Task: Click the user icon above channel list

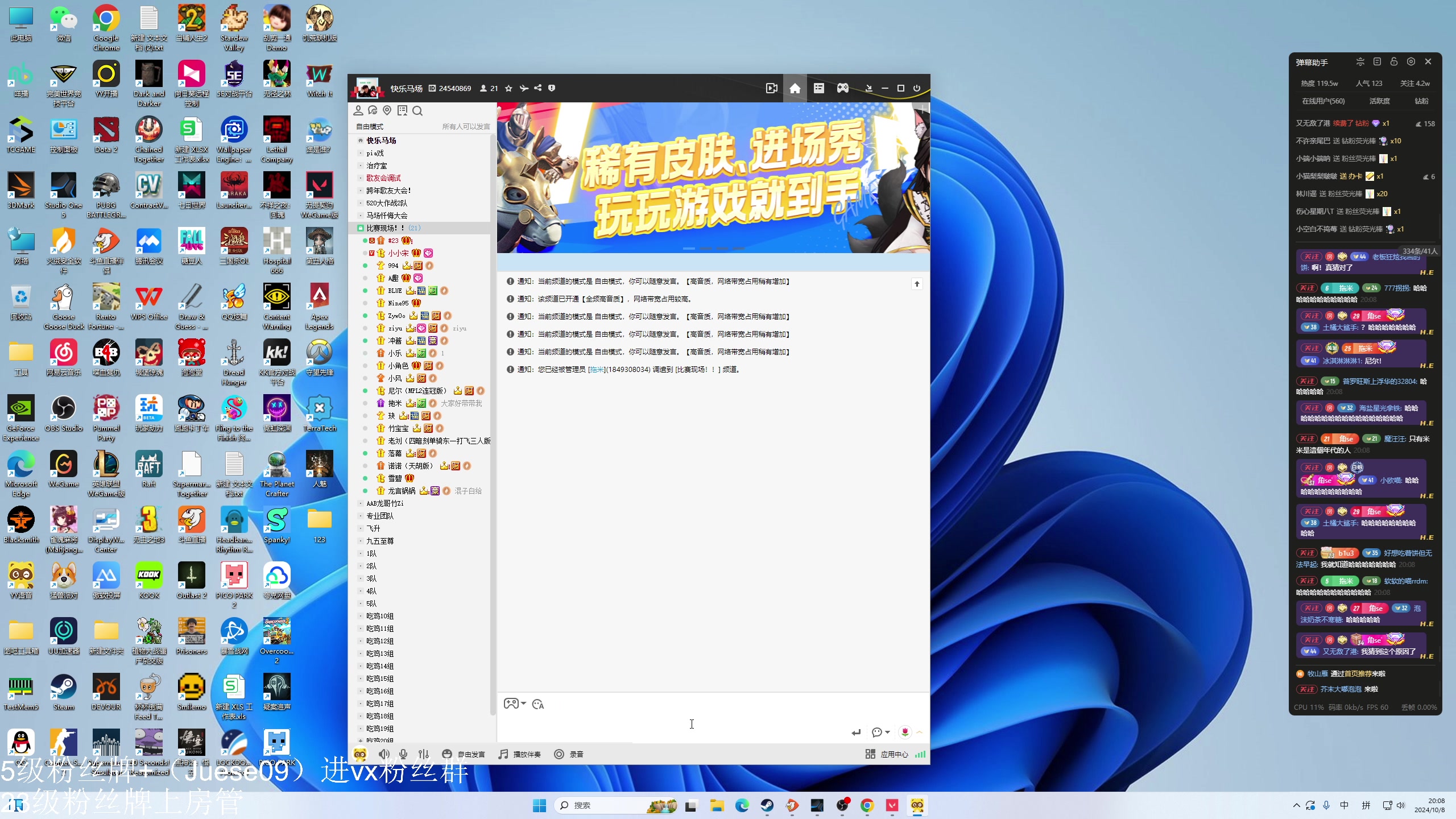Action: [358, 110]
